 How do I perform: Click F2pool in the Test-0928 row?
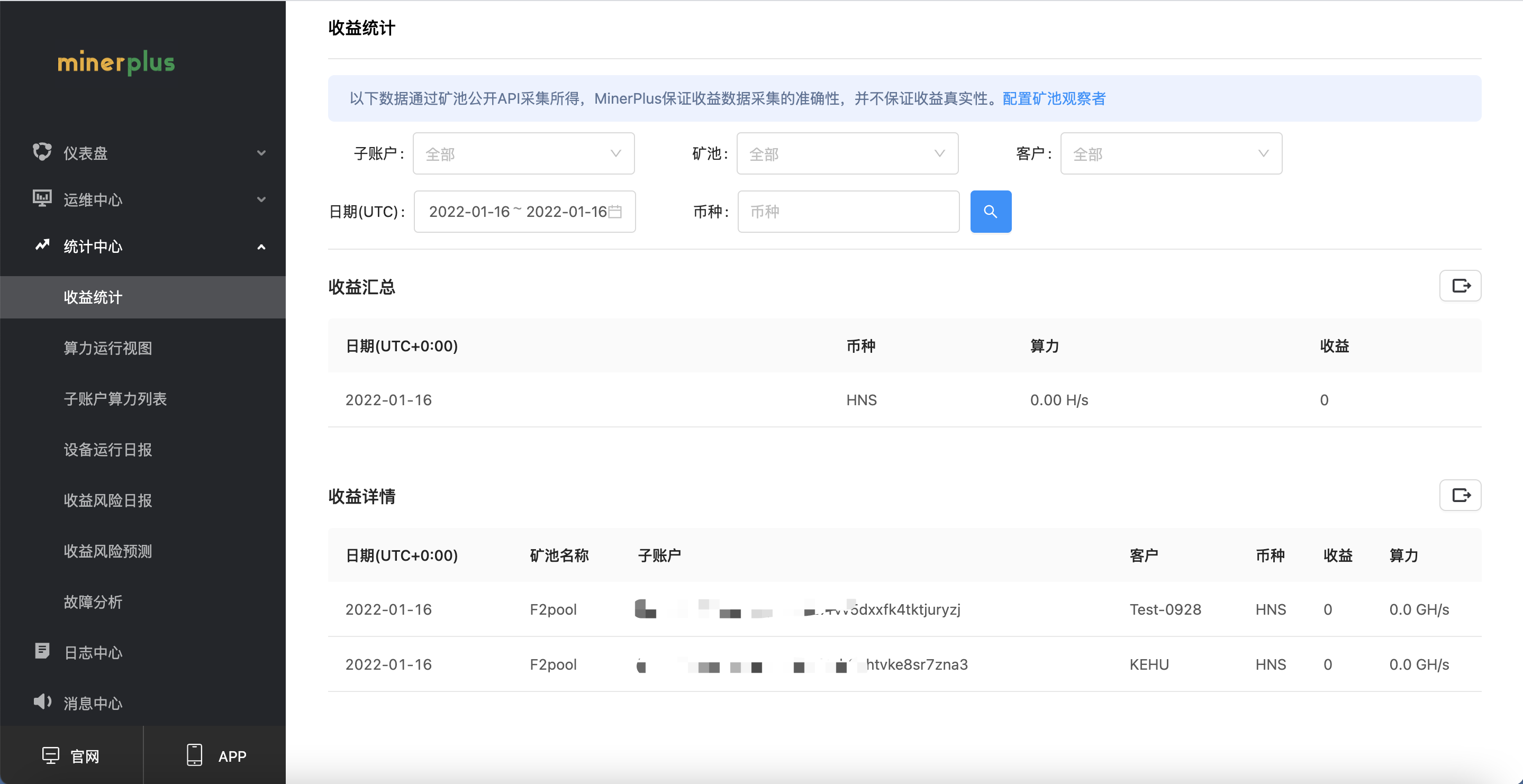click(553, 609)
